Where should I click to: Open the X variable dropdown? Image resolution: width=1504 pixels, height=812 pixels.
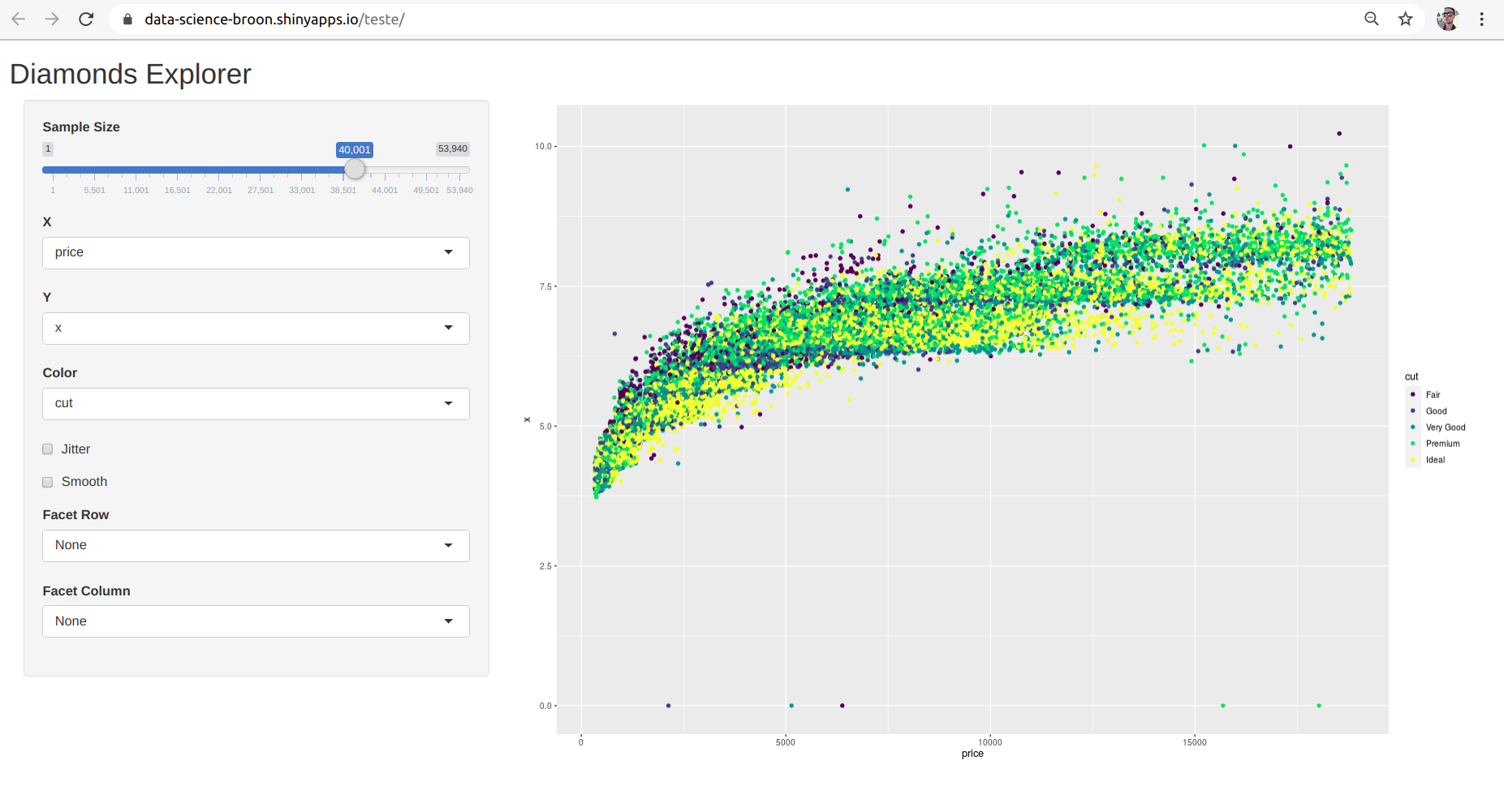(x=256, y=252)
